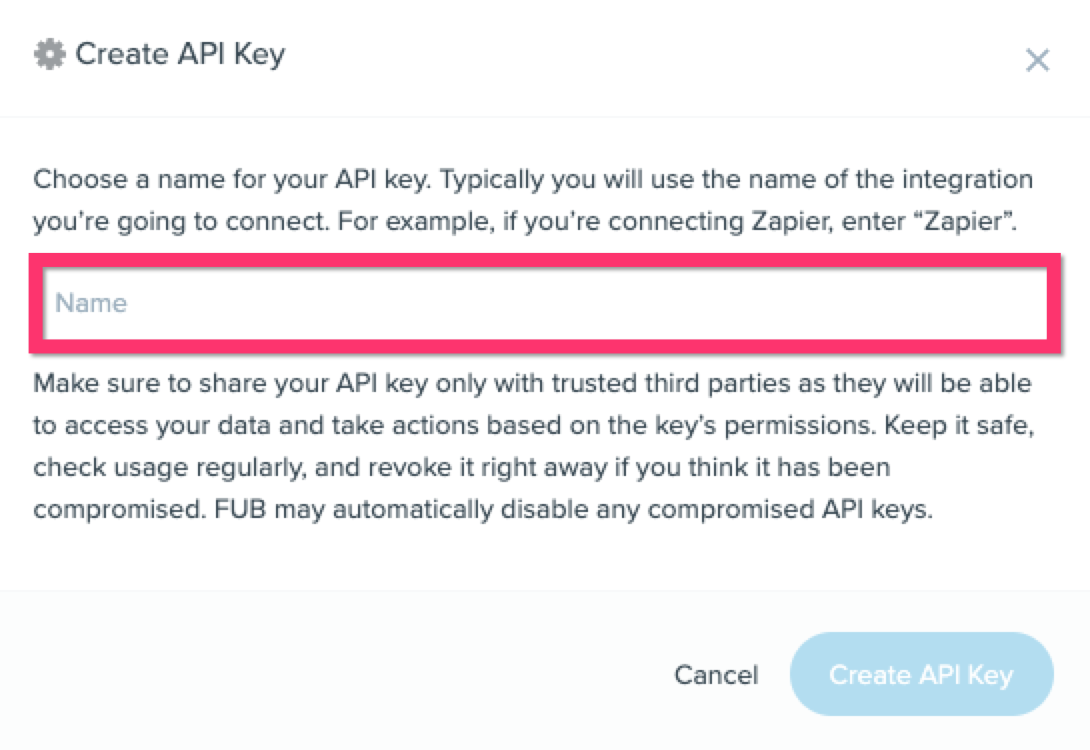The image size is (1090, 750).
Task: Click the gear icon beside the dialog title
Action: pos(49,54)
